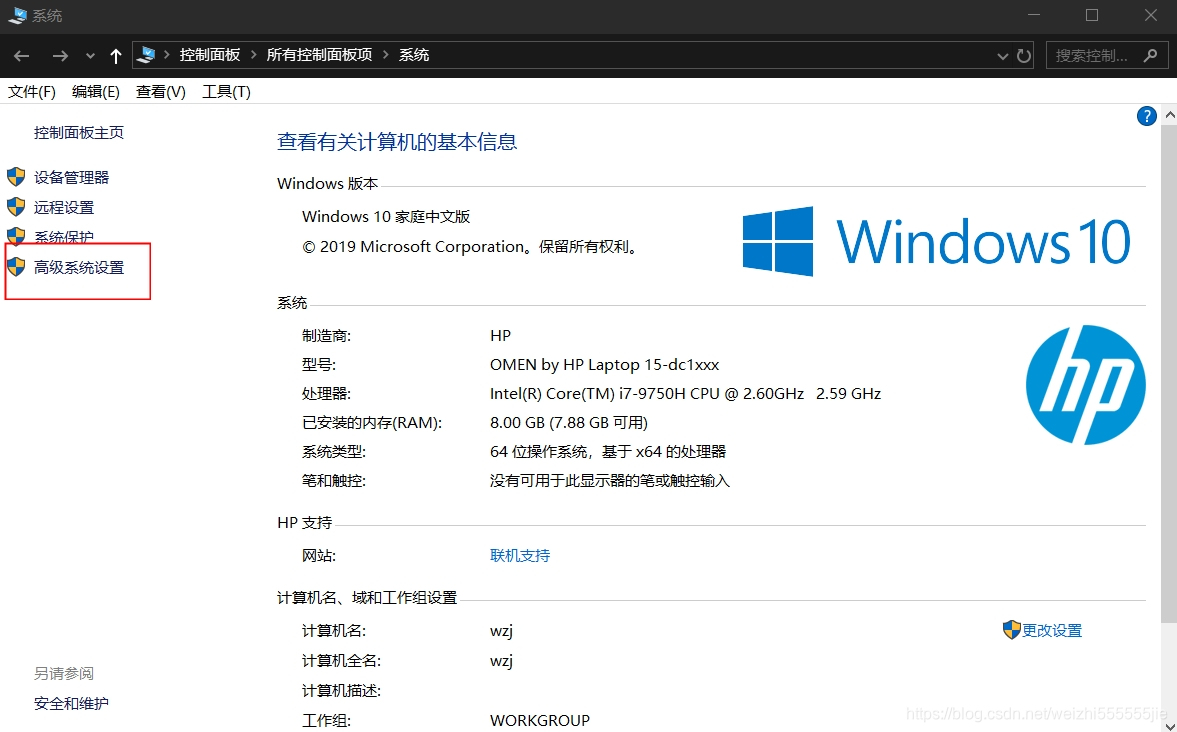Click the computer icon in address bar

click(147, 55)
